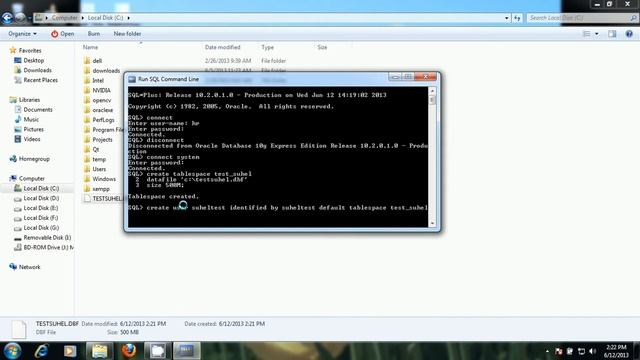640x360 pixels.
Task: Open the view options dropdown arrow
Action: point(596,34)
